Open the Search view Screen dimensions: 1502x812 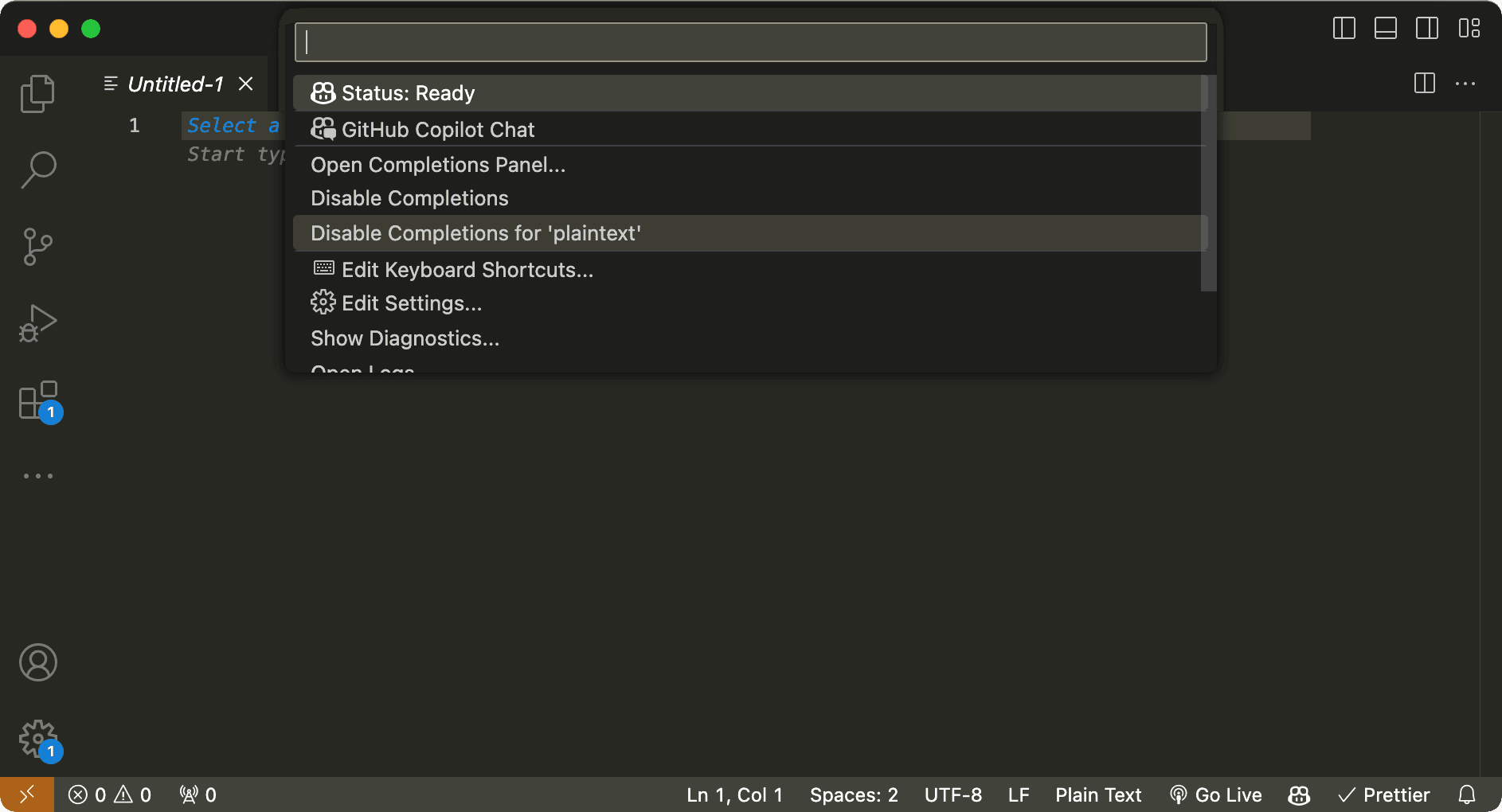click(37, 170)
